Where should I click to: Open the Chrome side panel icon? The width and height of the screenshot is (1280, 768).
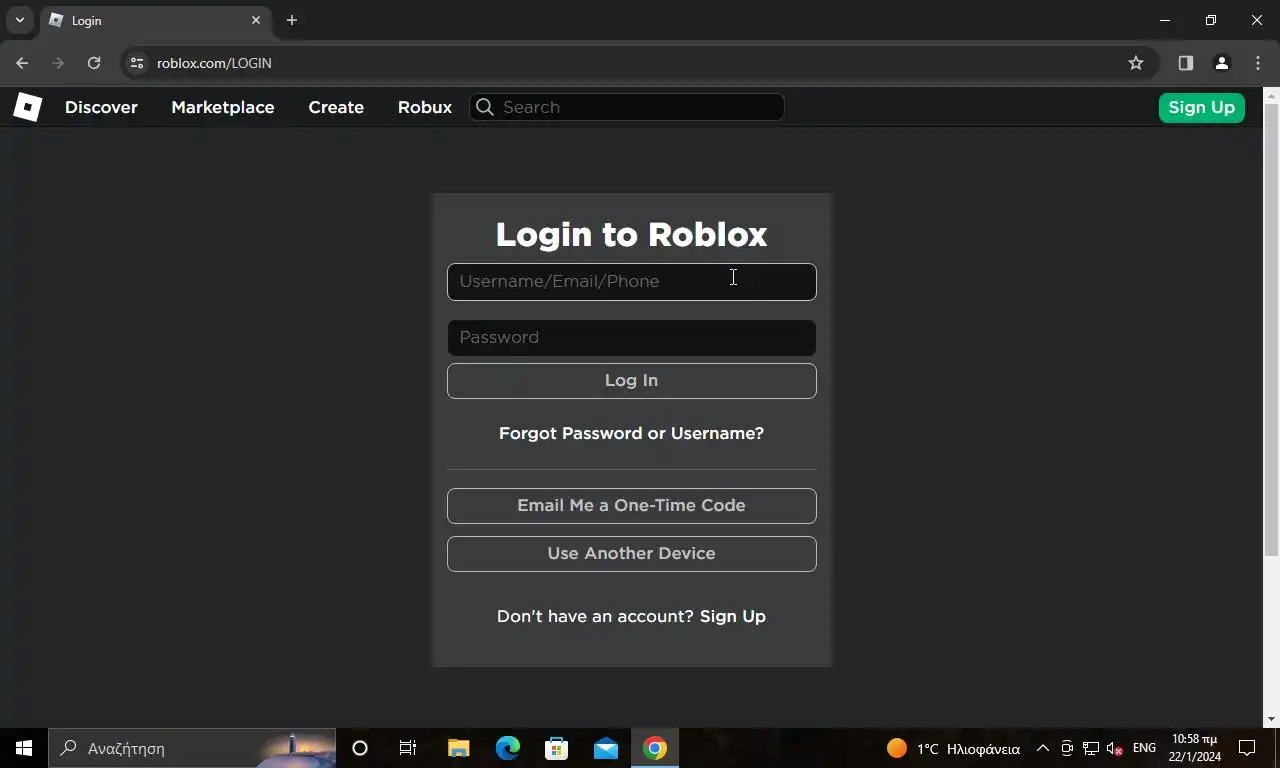pos(1186,63)
